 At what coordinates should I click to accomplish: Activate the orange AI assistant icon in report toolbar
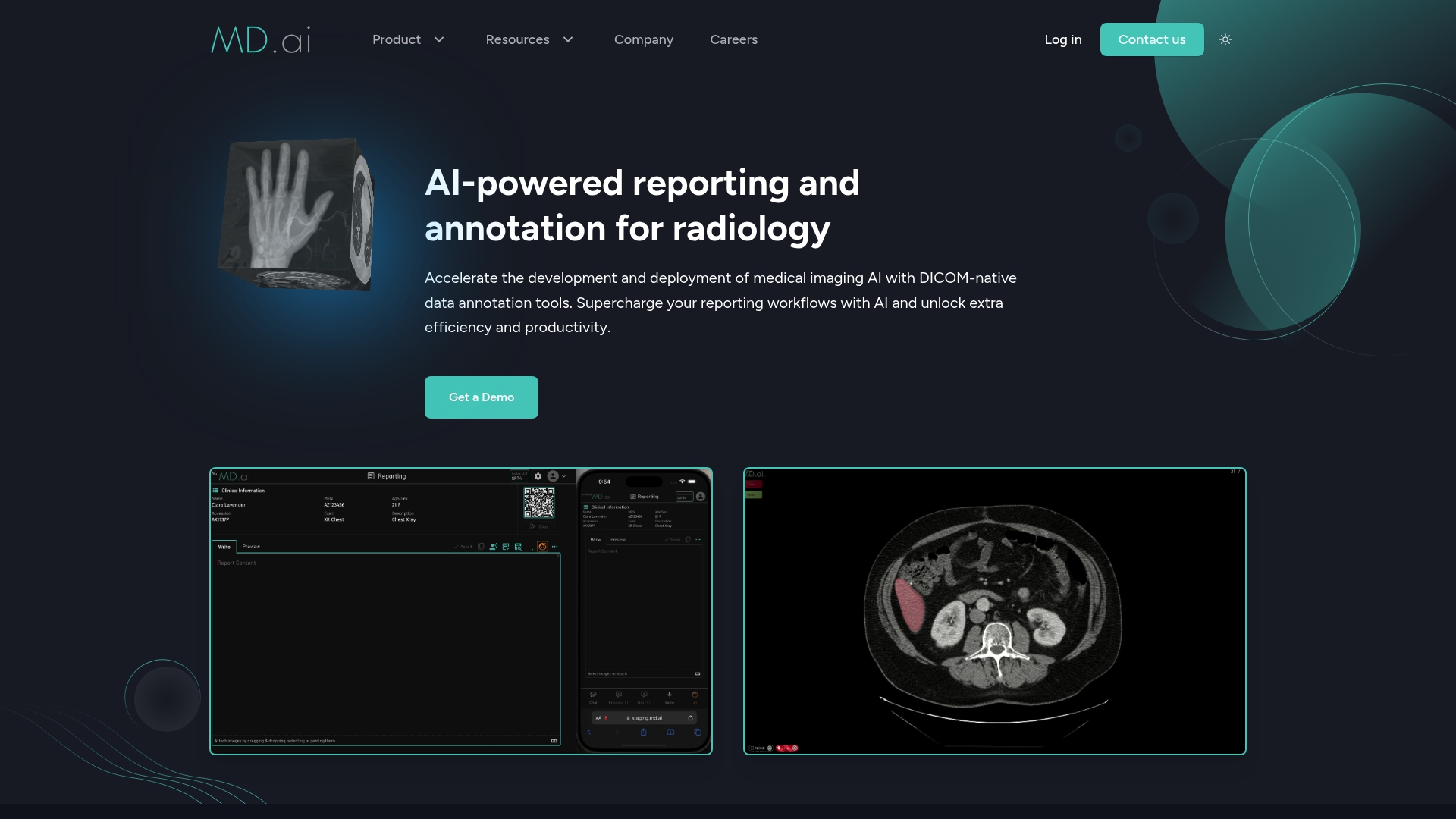543,547
